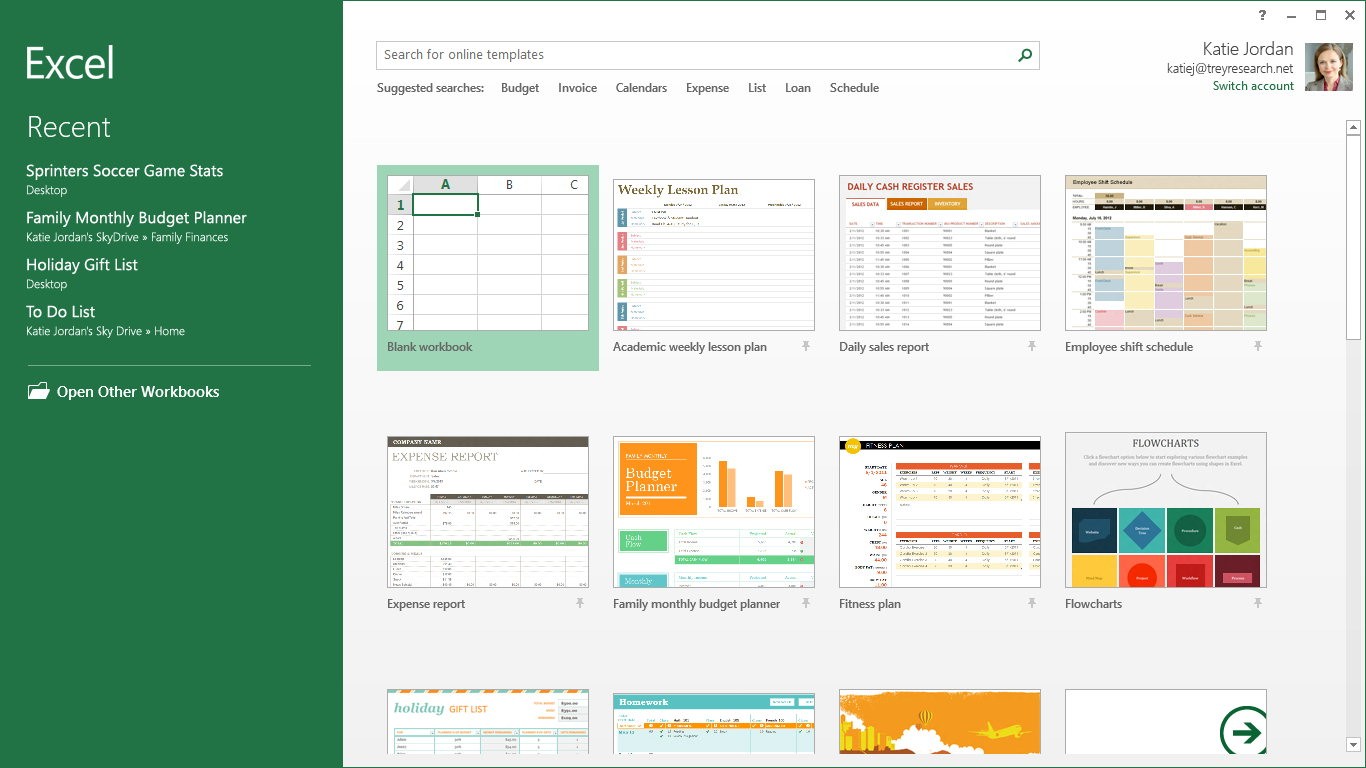This screenshot has height=768, width=1366.
Task: Pin the Fitness plan template
Action: point(1032,603)
